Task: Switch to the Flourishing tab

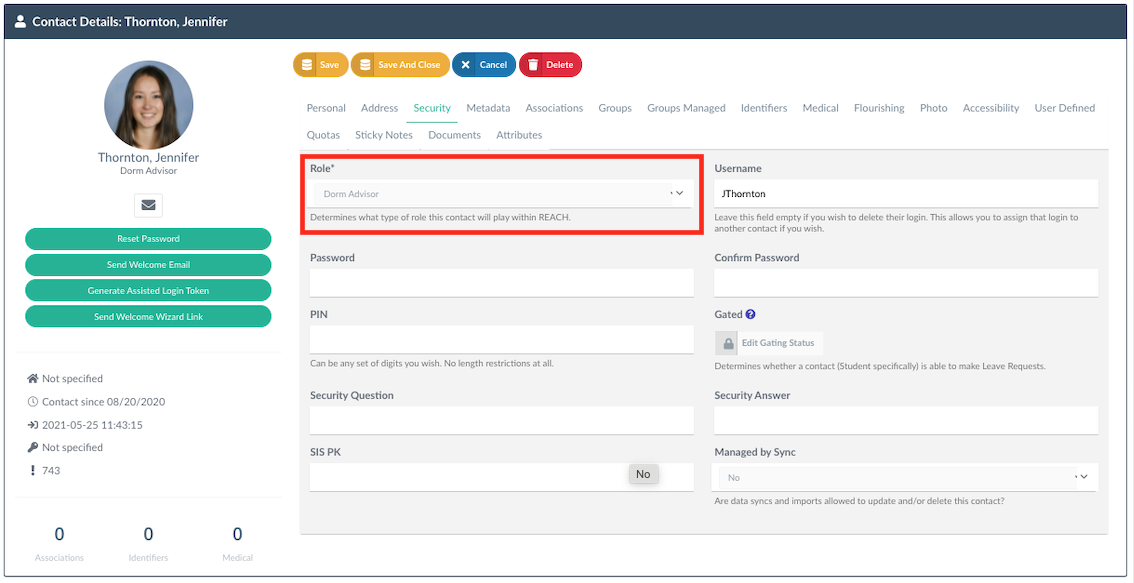Action: [x=879, y=108]
